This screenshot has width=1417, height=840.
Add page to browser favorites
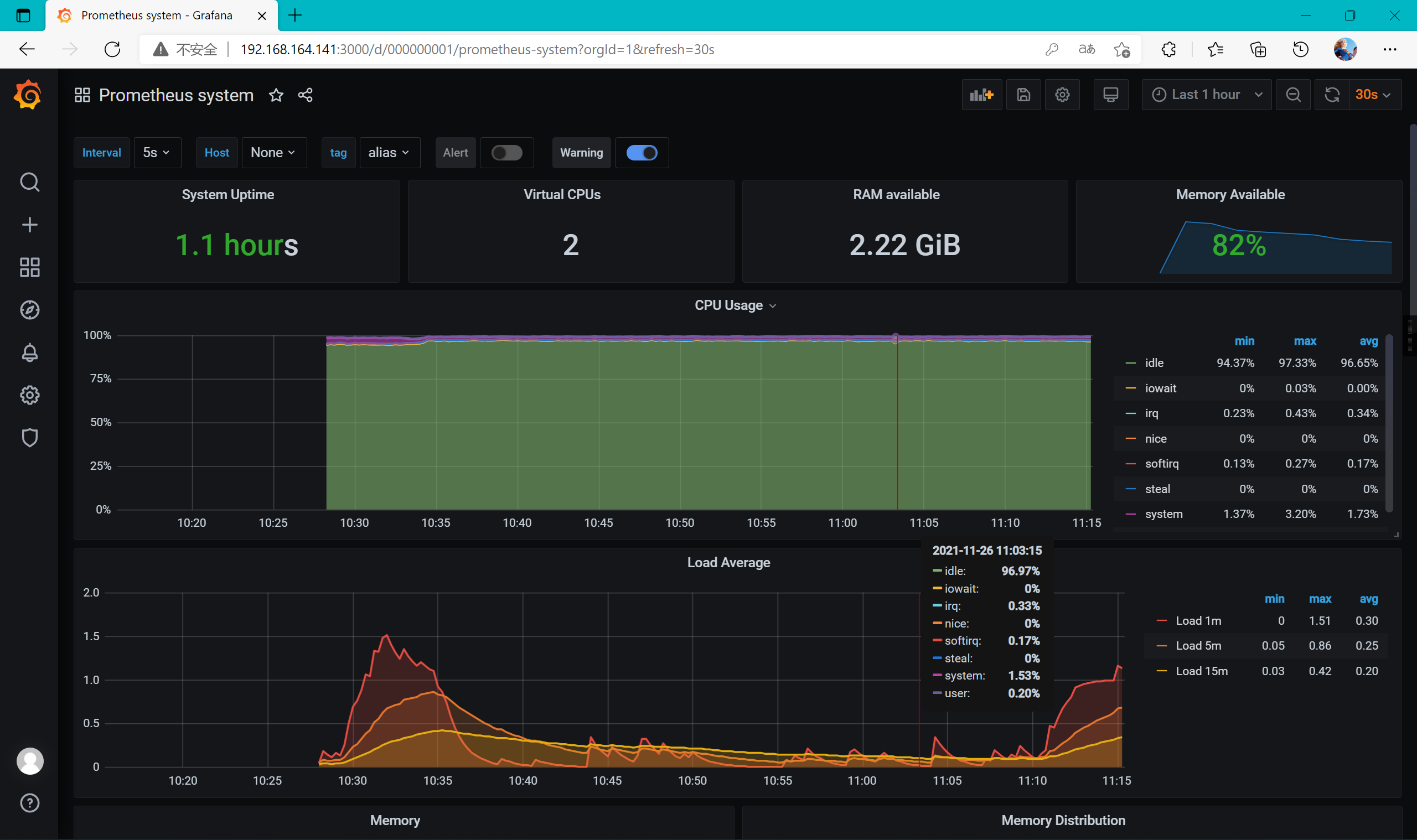coord(1121,49)
